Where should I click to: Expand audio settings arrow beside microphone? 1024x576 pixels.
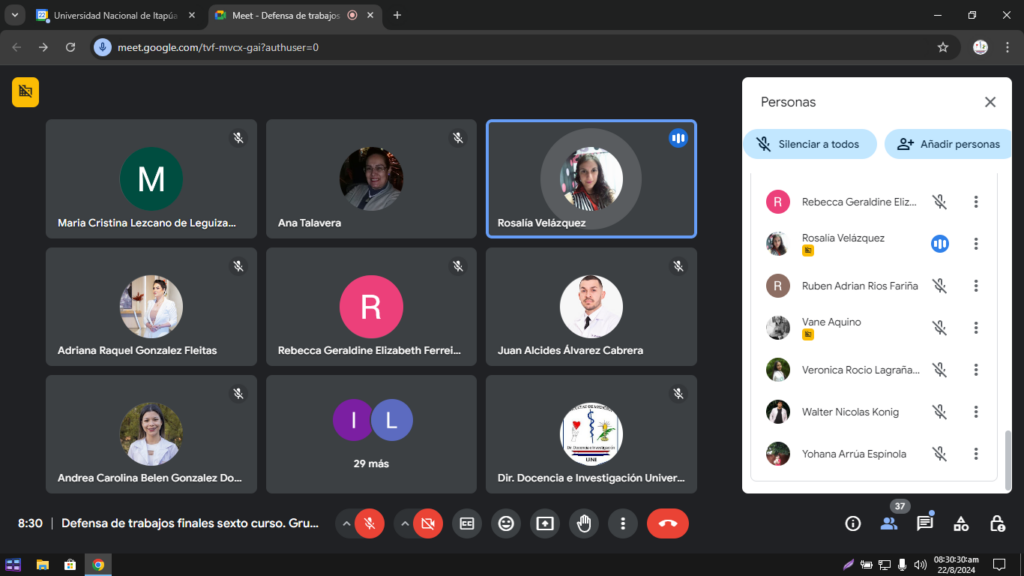click(346, 523)
